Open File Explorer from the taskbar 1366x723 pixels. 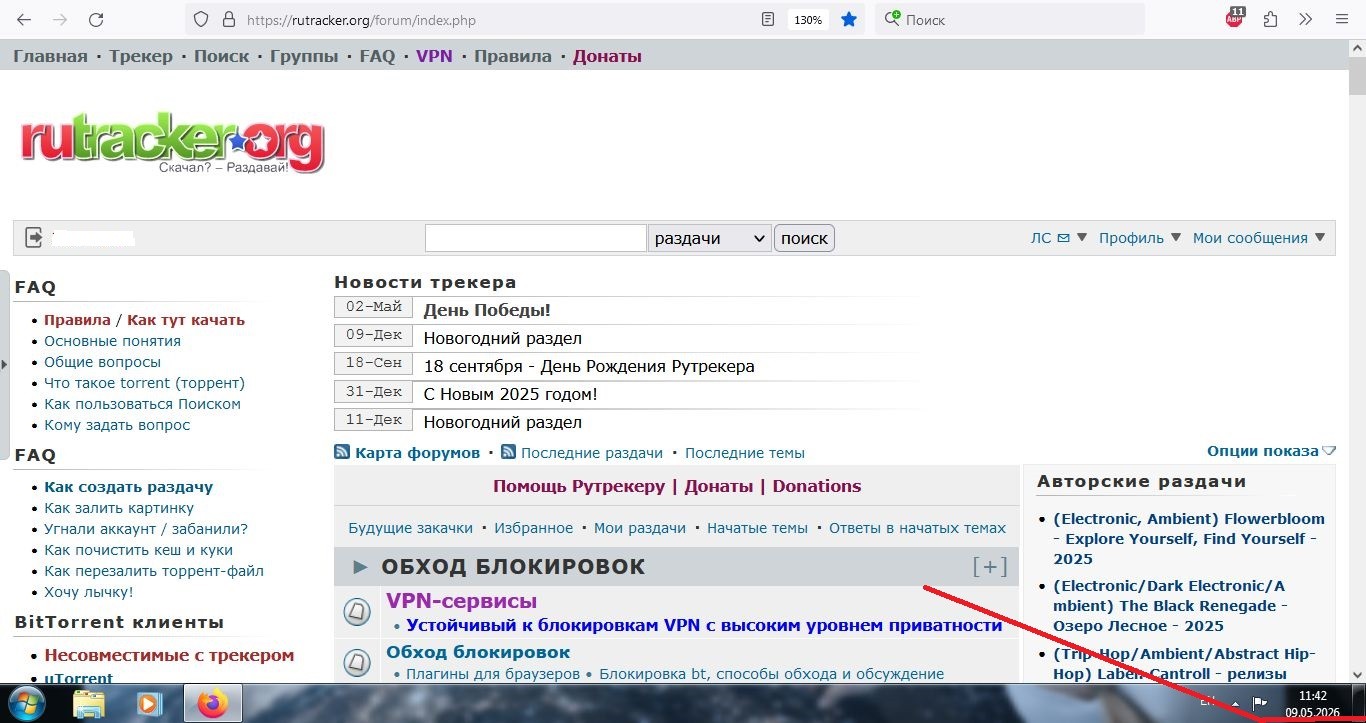(89, 704)
